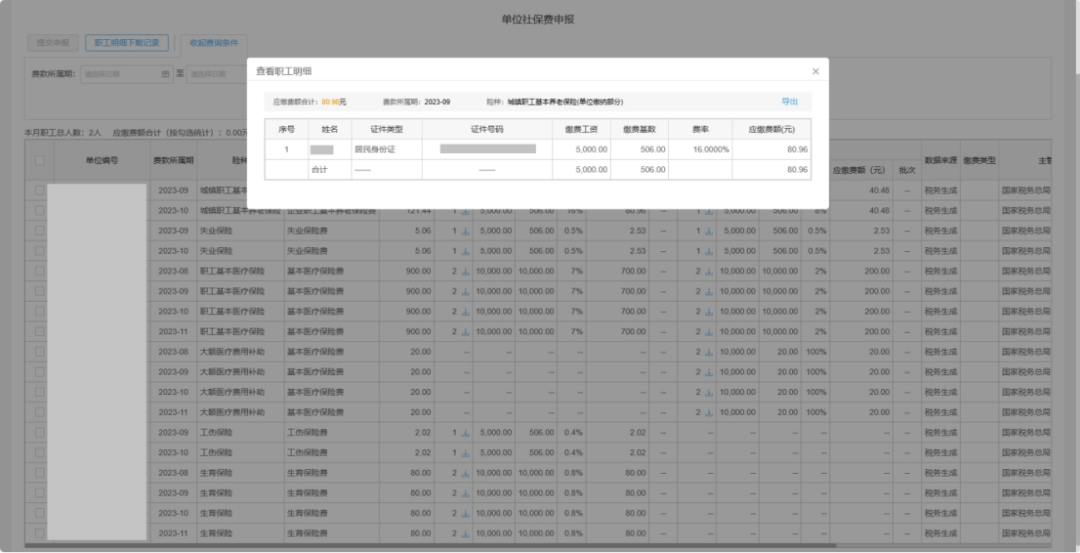
Task: Click first download icon in 2023-08 职工基本医疗保险 row
Action: click(465, 271)
